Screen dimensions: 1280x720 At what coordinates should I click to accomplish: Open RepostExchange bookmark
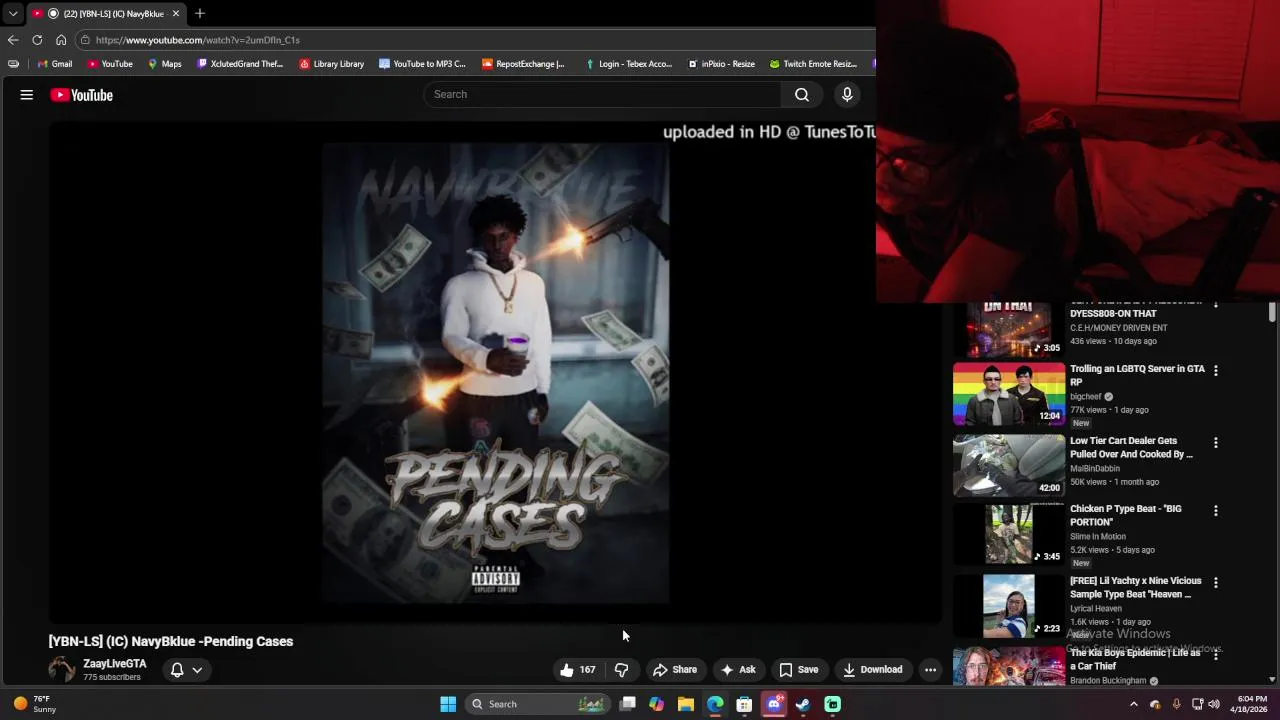(523, 64)
